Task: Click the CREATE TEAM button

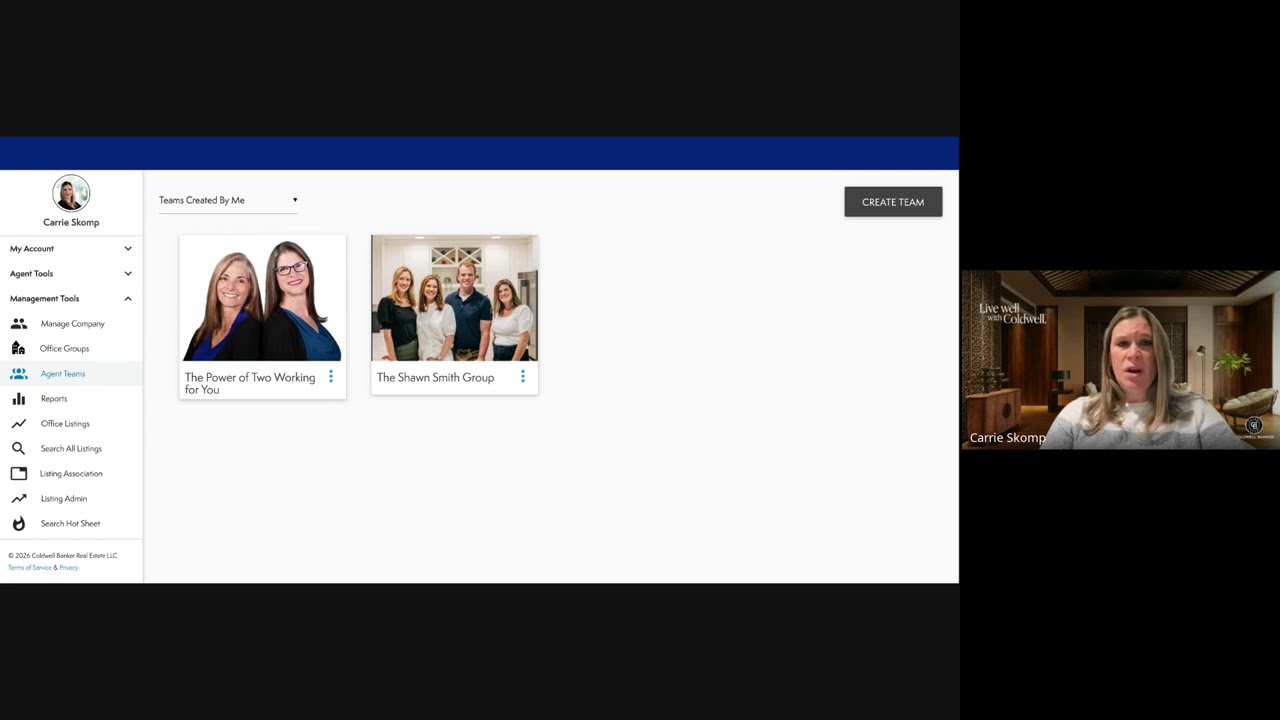Action: [x=893, y=202]
